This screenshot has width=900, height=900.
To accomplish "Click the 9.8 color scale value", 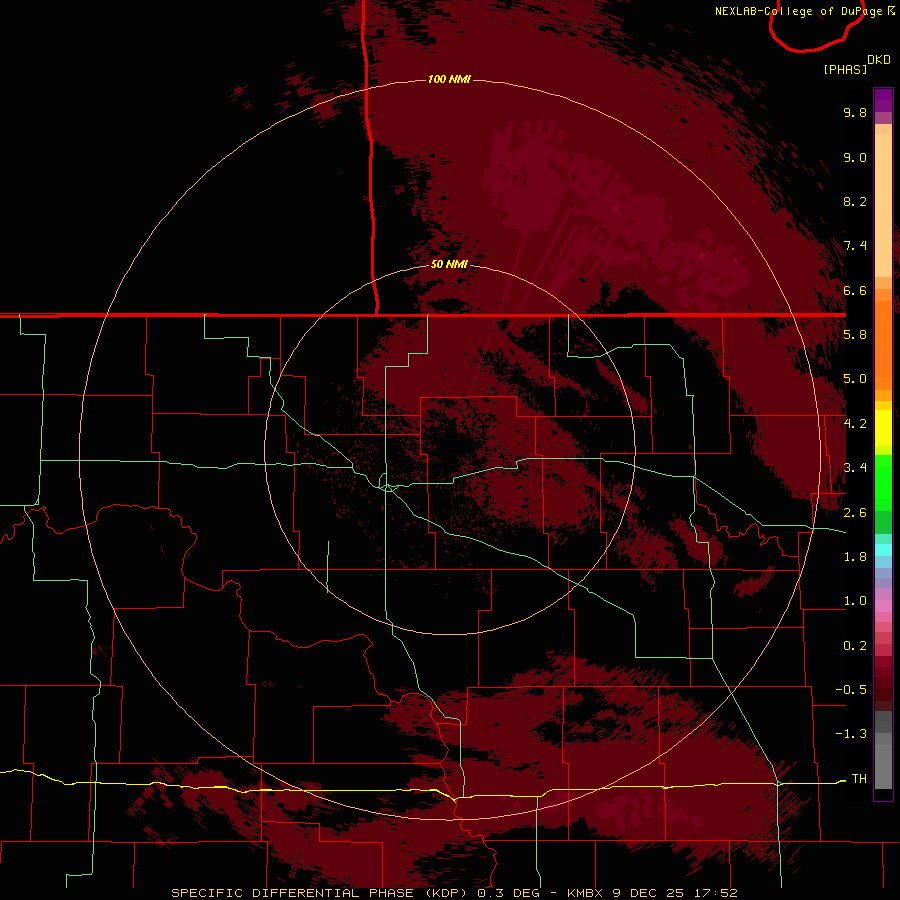I will [855, 112].
